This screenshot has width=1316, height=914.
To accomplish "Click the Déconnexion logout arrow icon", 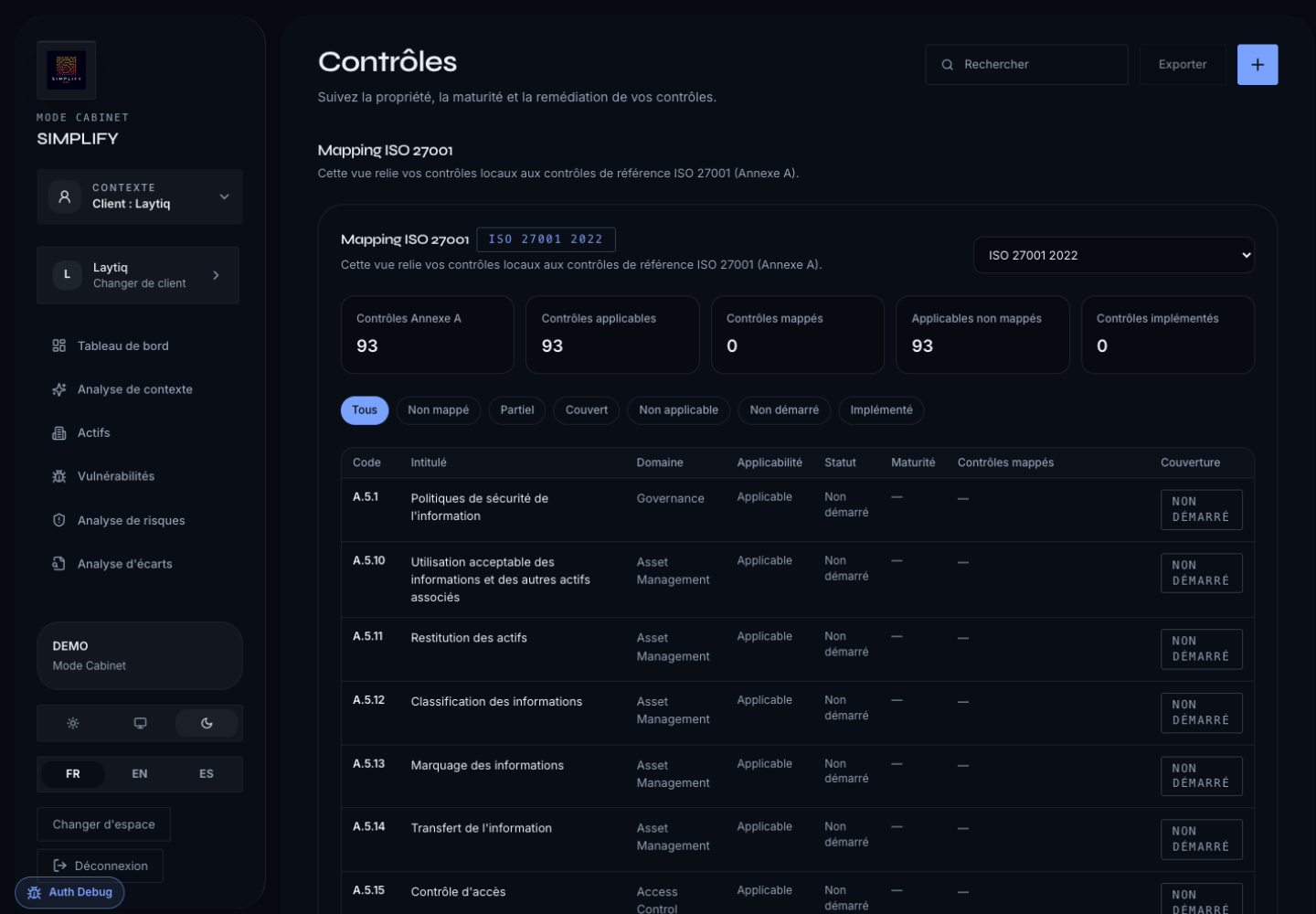I will pyautogui.click(x=60, y=866).
